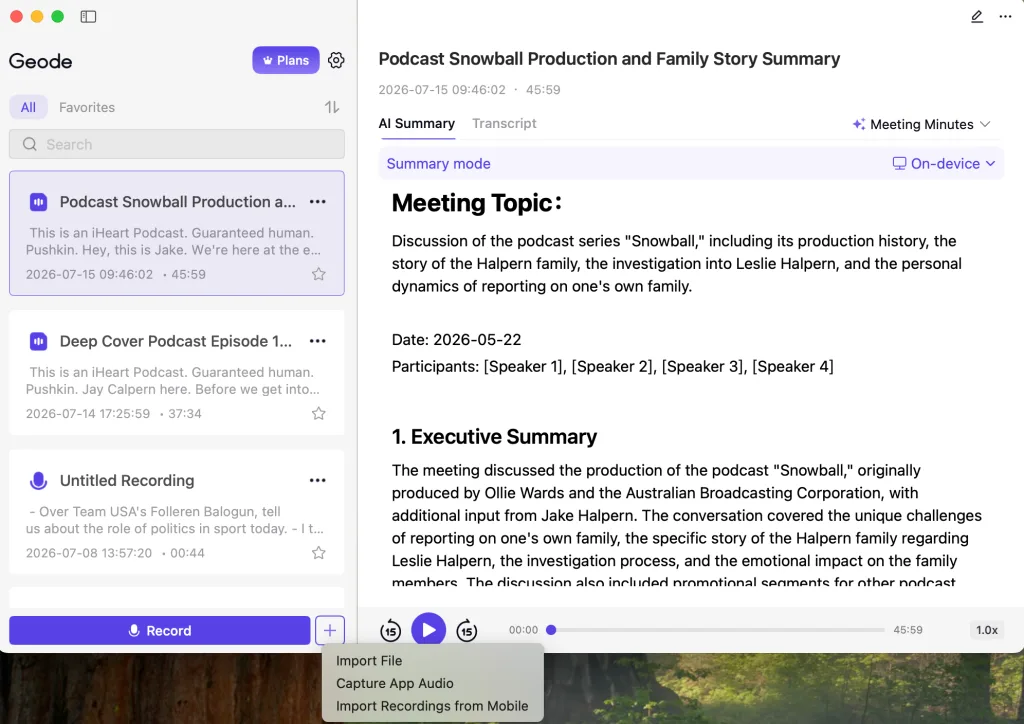Viewport: 1024px width, 724px height.
Task: Toggle favorite on Untitled Recording
Action: [x=318, y=553]
